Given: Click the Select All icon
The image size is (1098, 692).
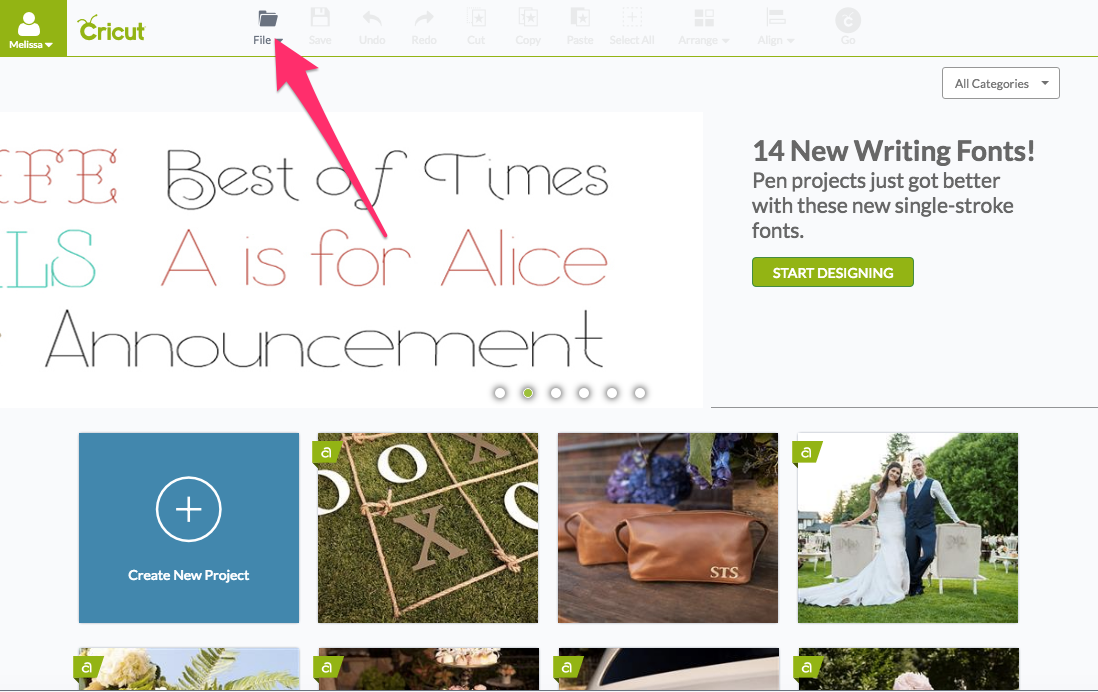Looking at the screenshot, I should (x=632, y=18).
